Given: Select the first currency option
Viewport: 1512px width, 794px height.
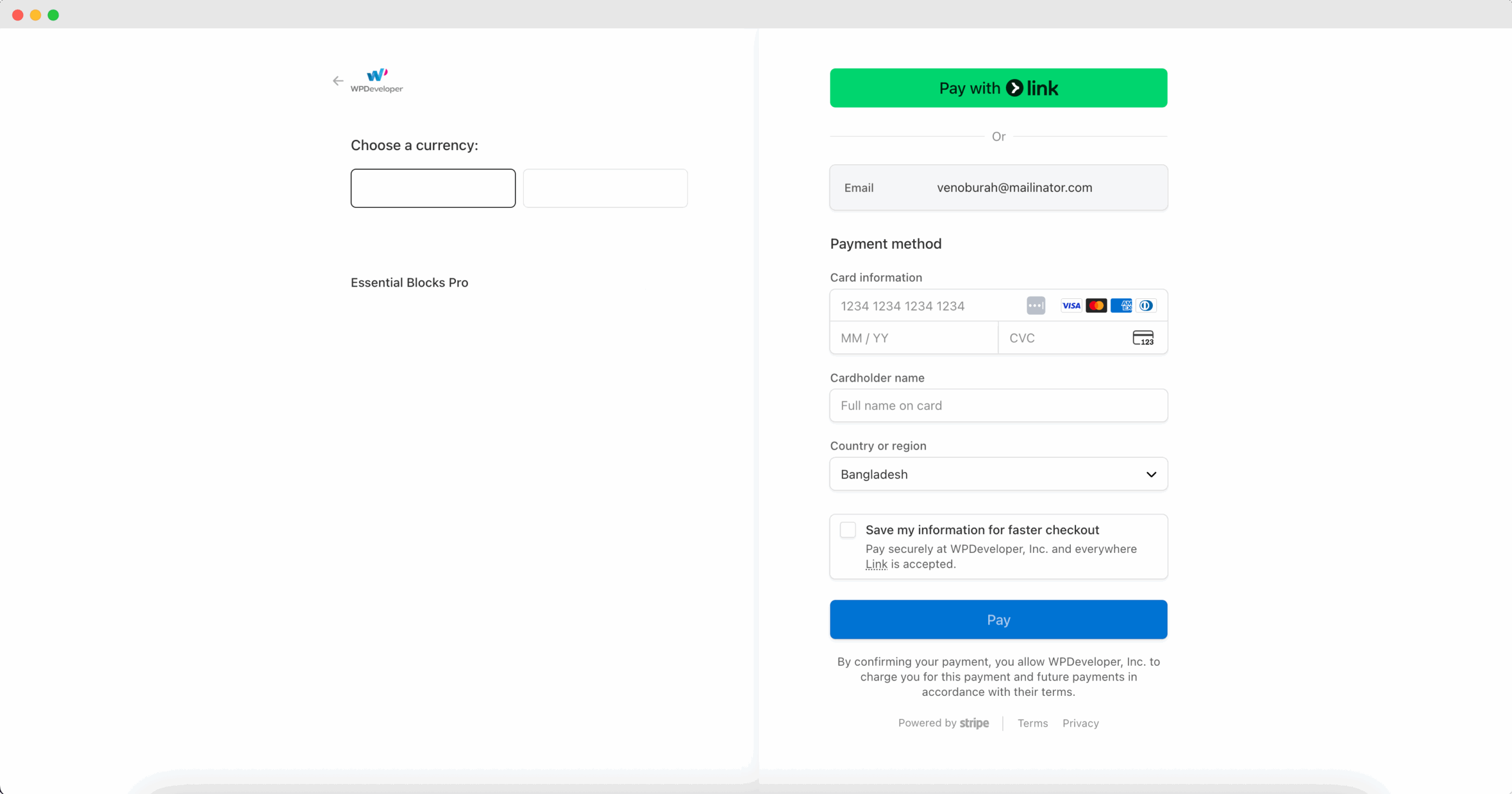Looking at the screenshot, I should click(x=433, y=188).
